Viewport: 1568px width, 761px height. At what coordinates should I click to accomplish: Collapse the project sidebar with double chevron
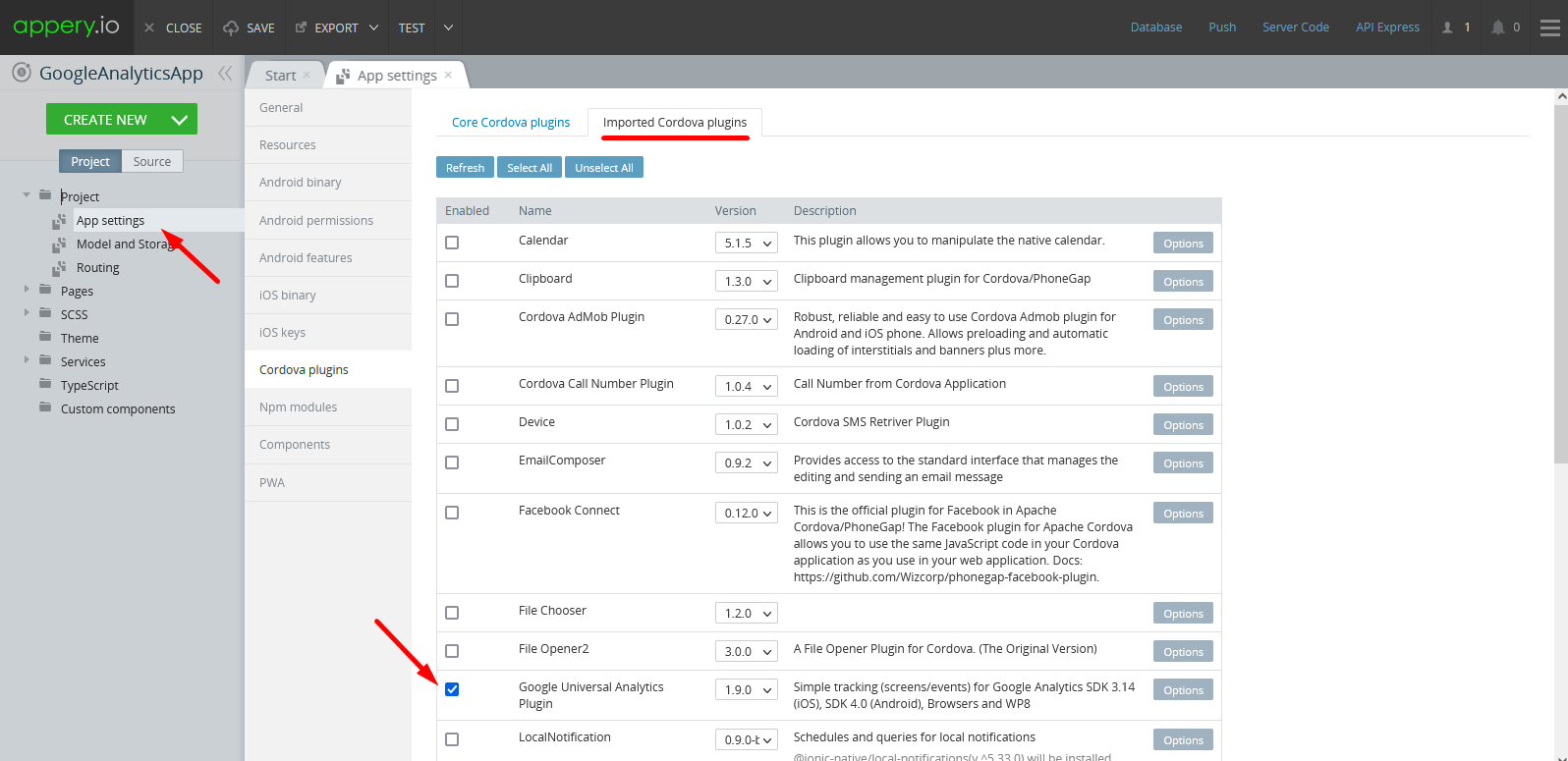point(226,73)
